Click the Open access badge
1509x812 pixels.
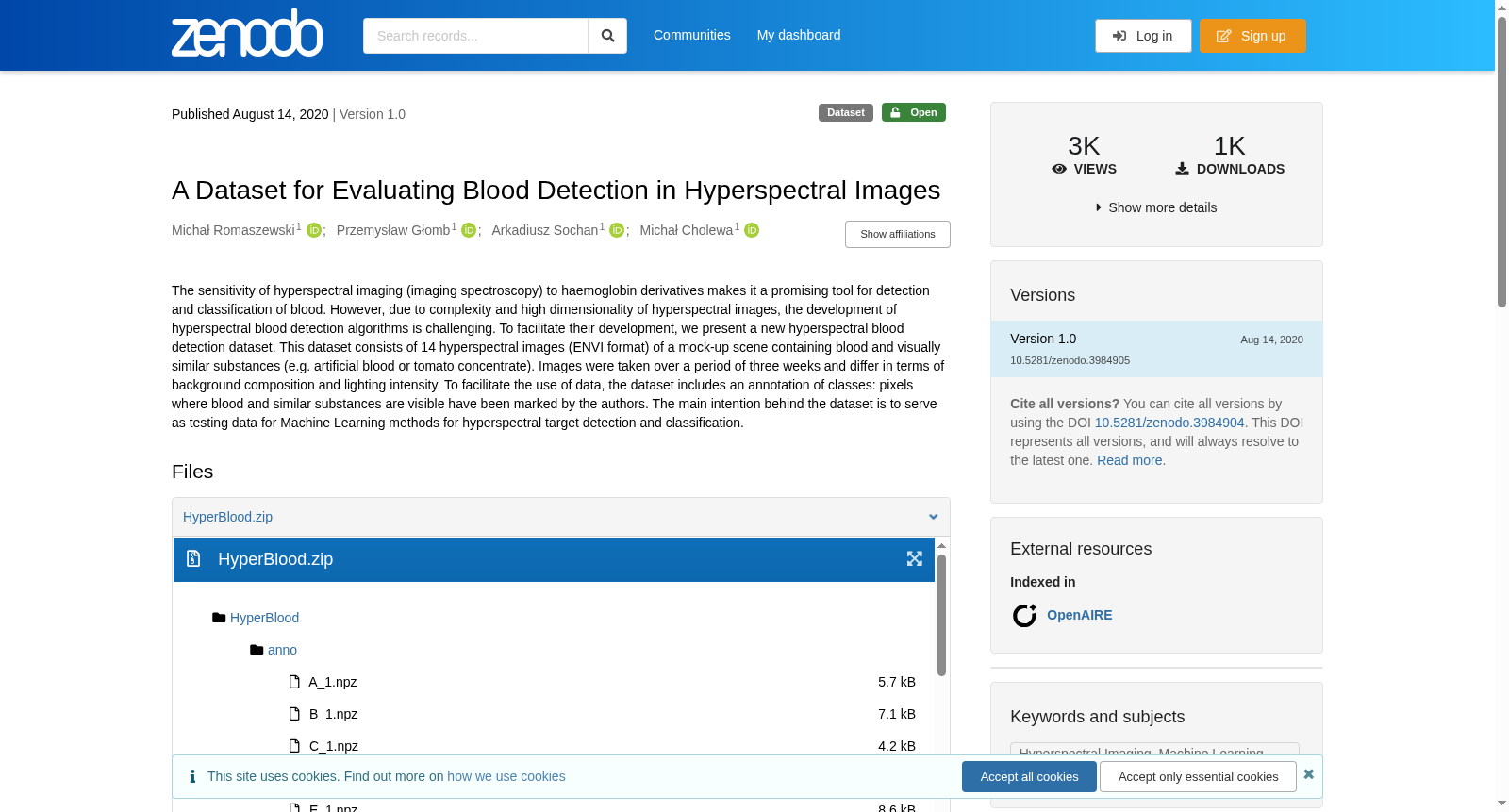[x=914, y=112]
